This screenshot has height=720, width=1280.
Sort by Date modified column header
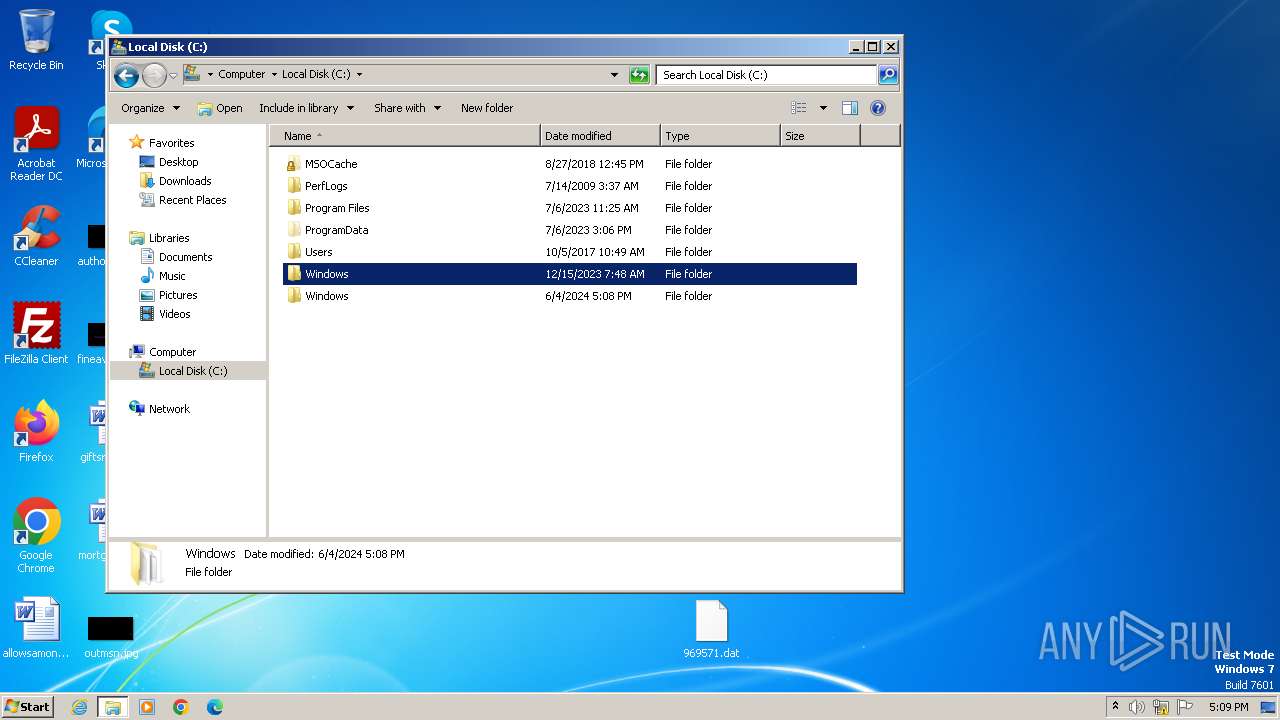(600, 136)
